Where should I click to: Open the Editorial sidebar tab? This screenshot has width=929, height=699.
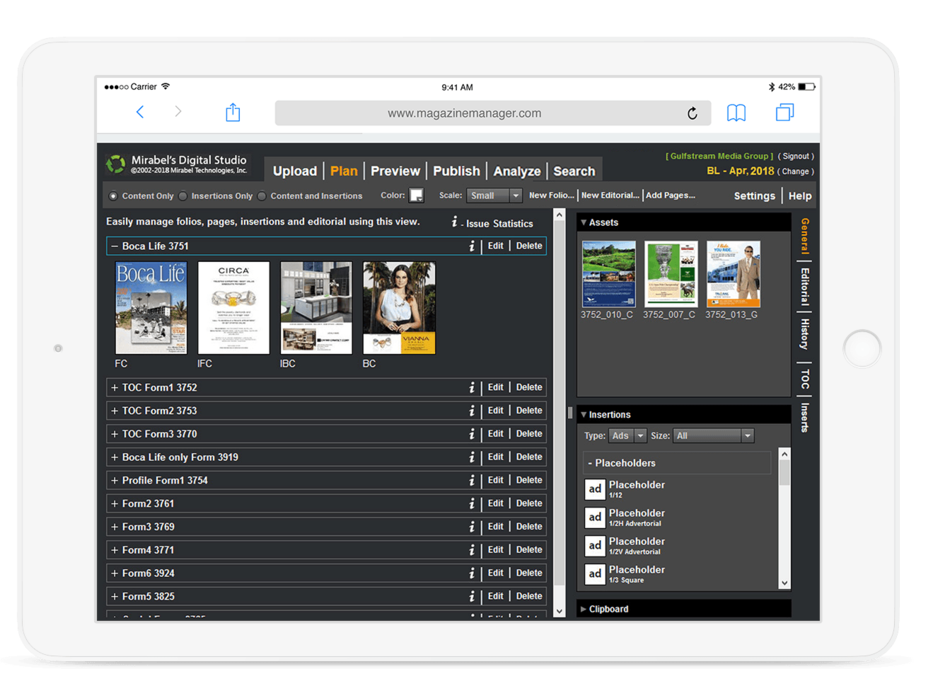[x=803, y=285]
